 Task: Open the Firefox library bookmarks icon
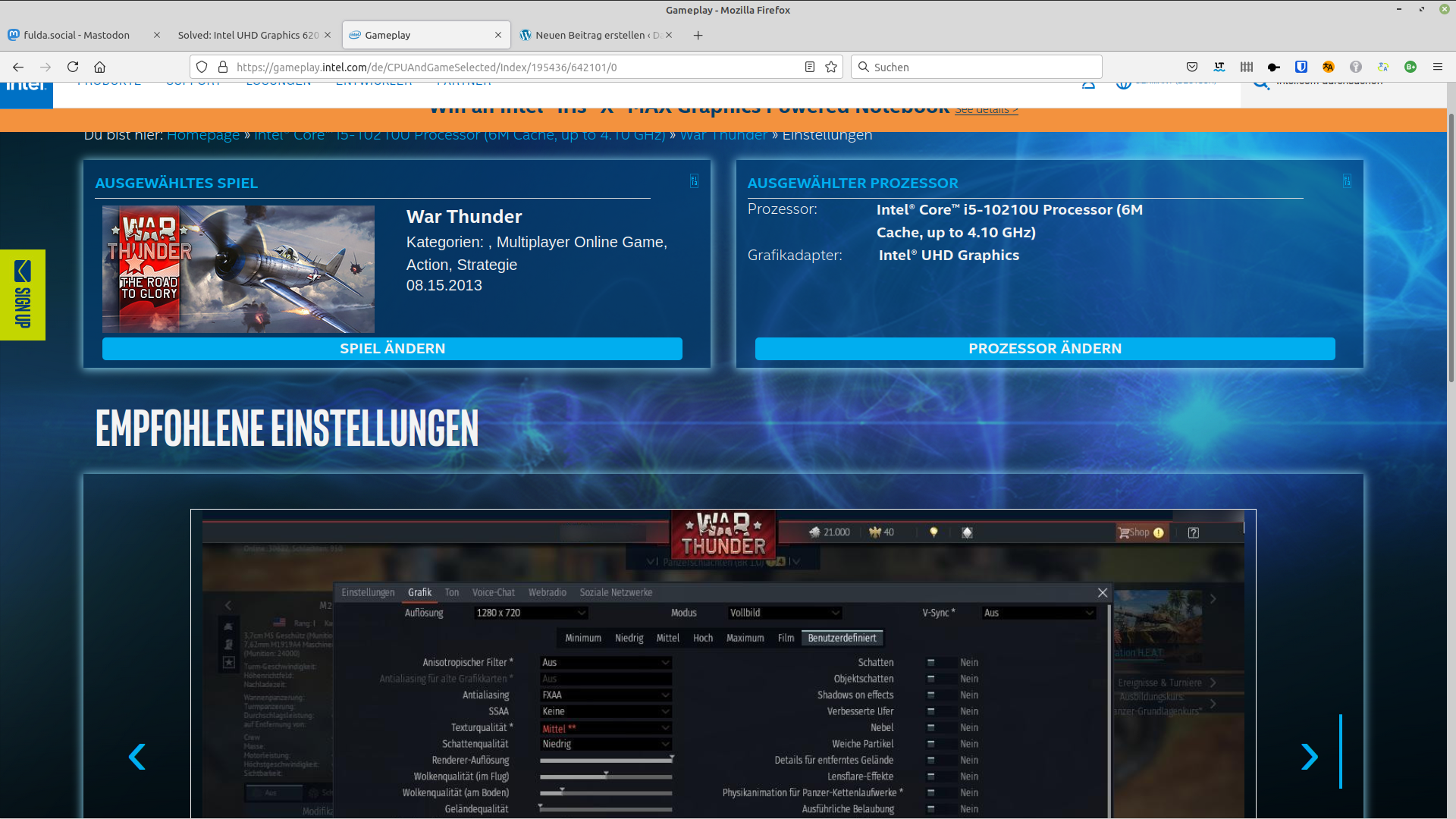tap(1247, 67)
